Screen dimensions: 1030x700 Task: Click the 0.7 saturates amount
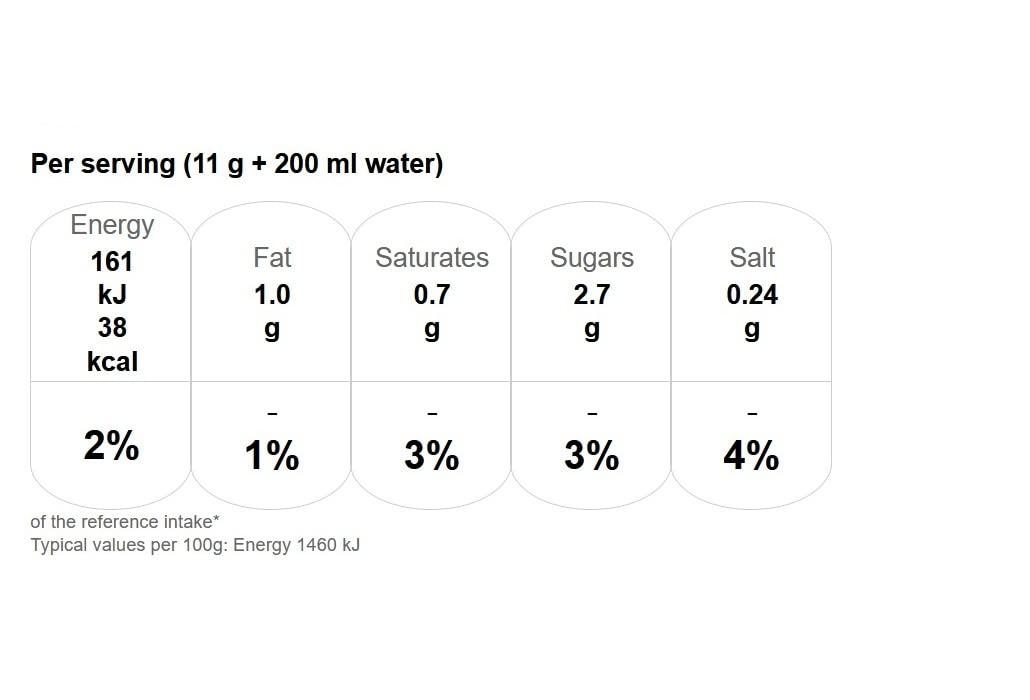(x=432, y=295)
